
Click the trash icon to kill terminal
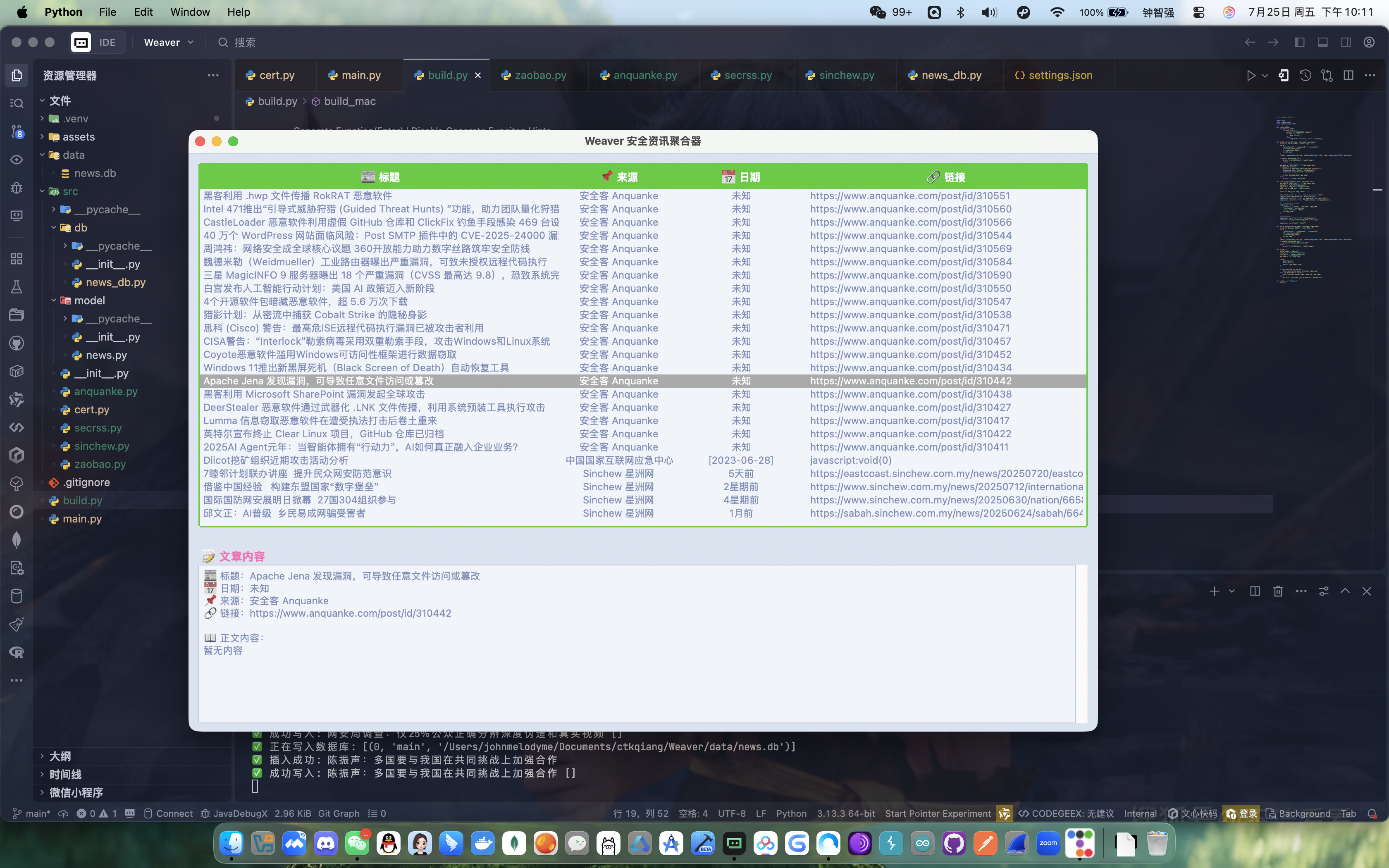1278,591
